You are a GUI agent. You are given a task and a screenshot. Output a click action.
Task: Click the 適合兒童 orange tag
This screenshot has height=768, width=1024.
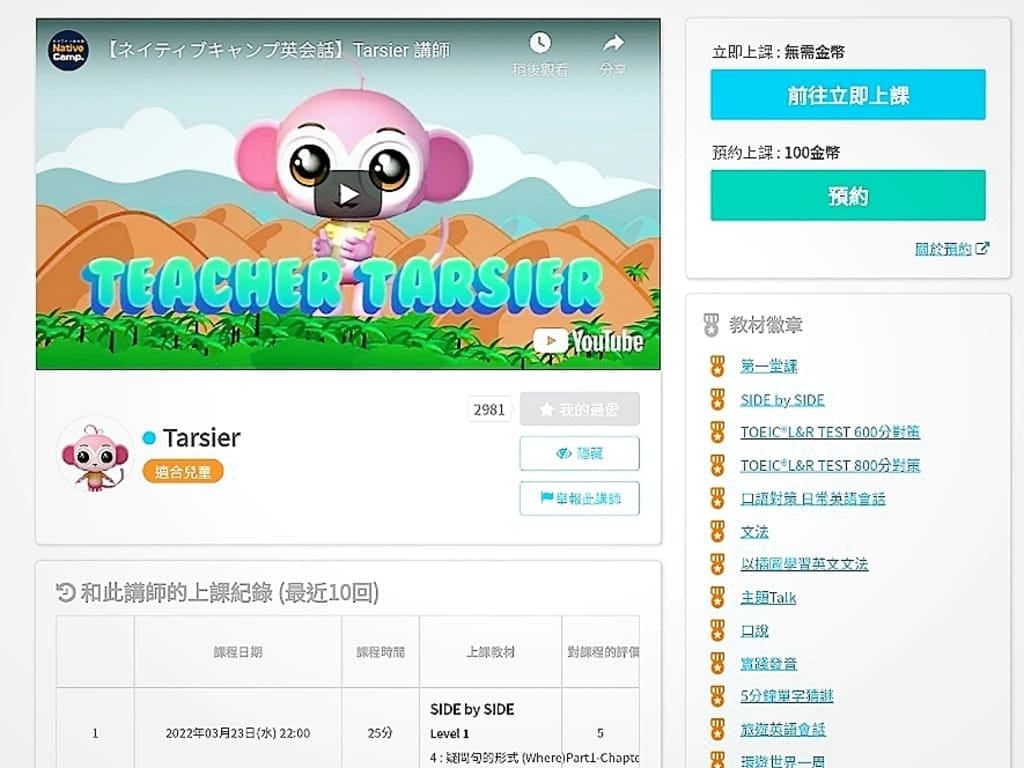click(x=183, y=472)
